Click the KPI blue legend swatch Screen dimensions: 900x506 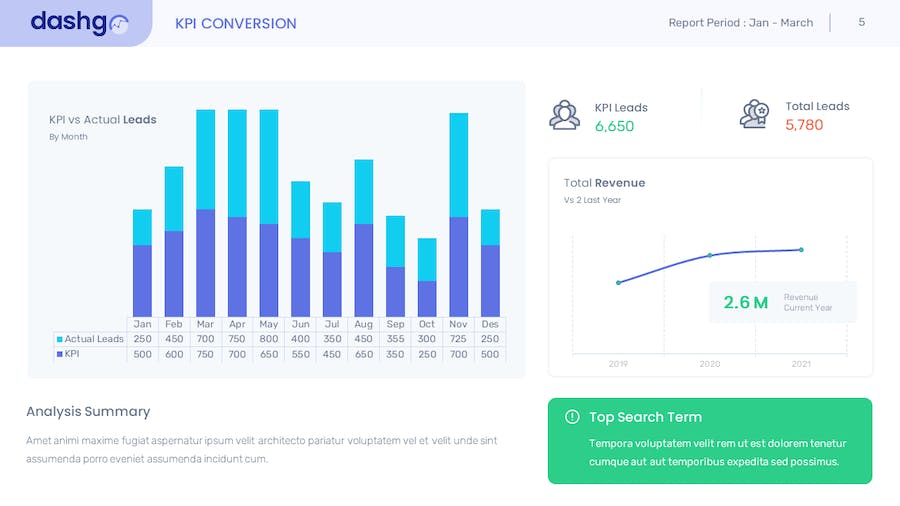pyautogui.click(x=59, y=354)
